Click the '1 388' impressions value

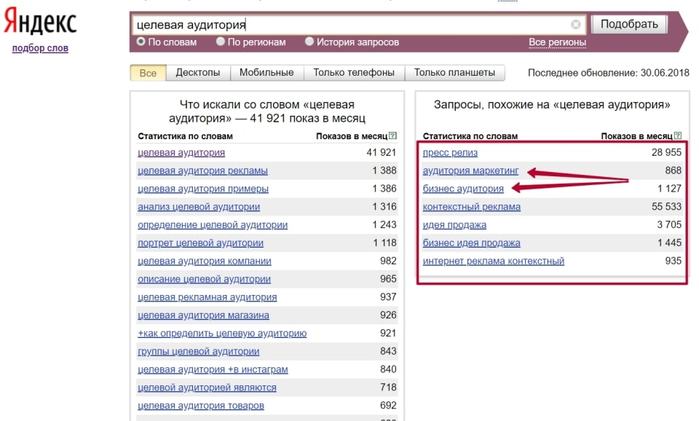(384, 170)
